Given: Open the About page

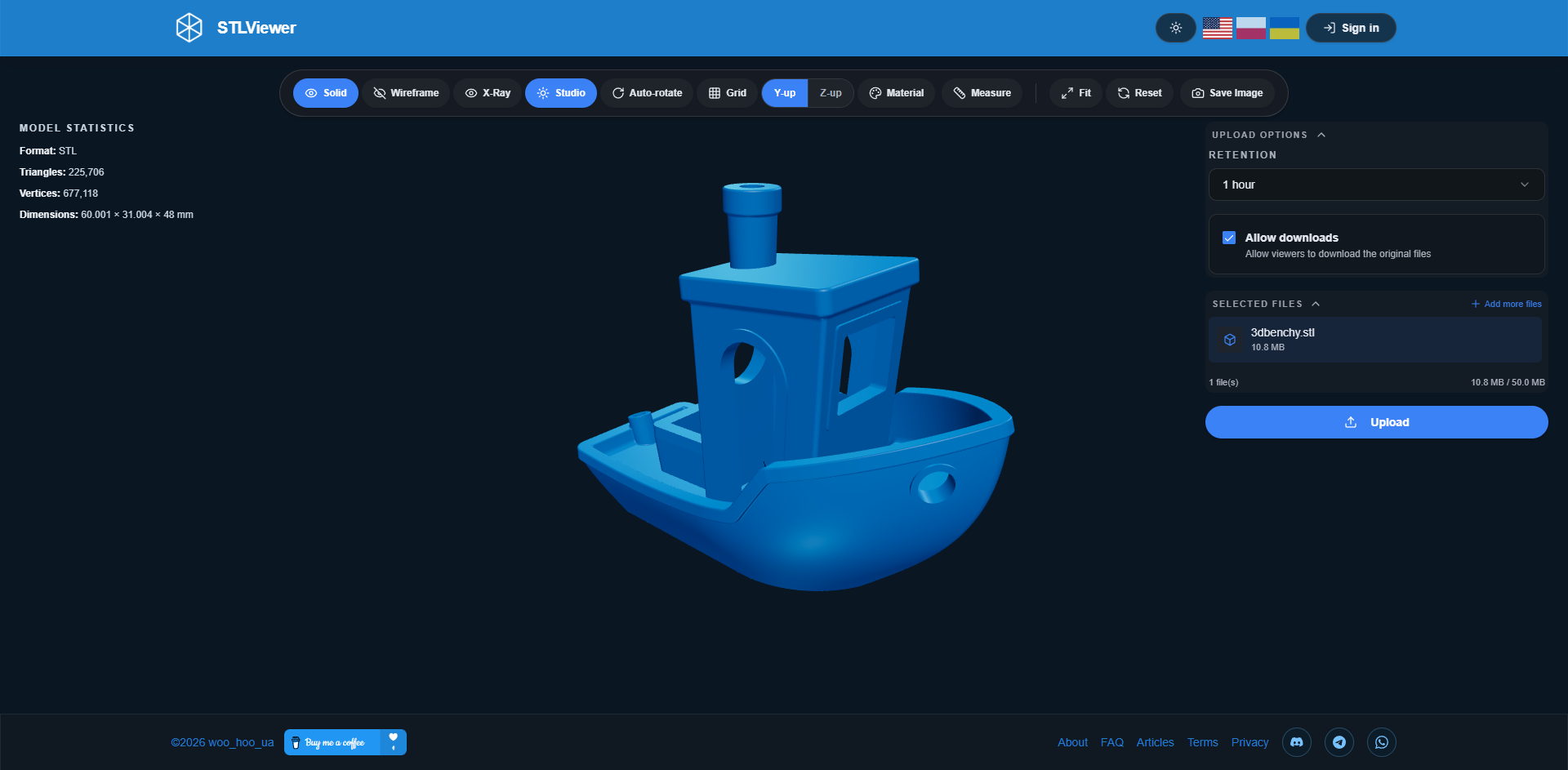Looking at the screenshot, I should coord(1072,742).
